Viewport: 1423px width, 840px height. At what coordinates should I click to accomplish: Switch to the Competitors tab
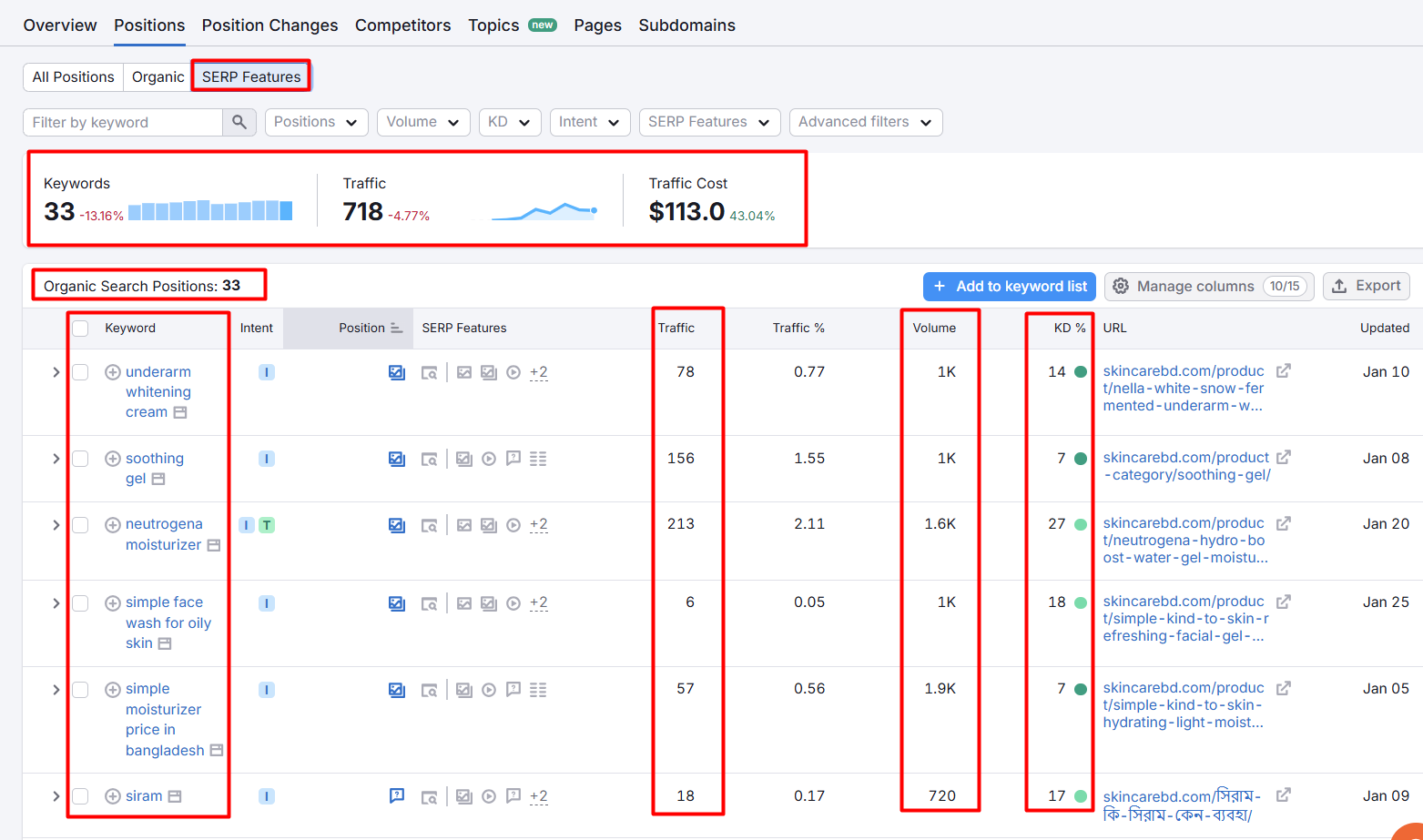[x=402, y=25]
